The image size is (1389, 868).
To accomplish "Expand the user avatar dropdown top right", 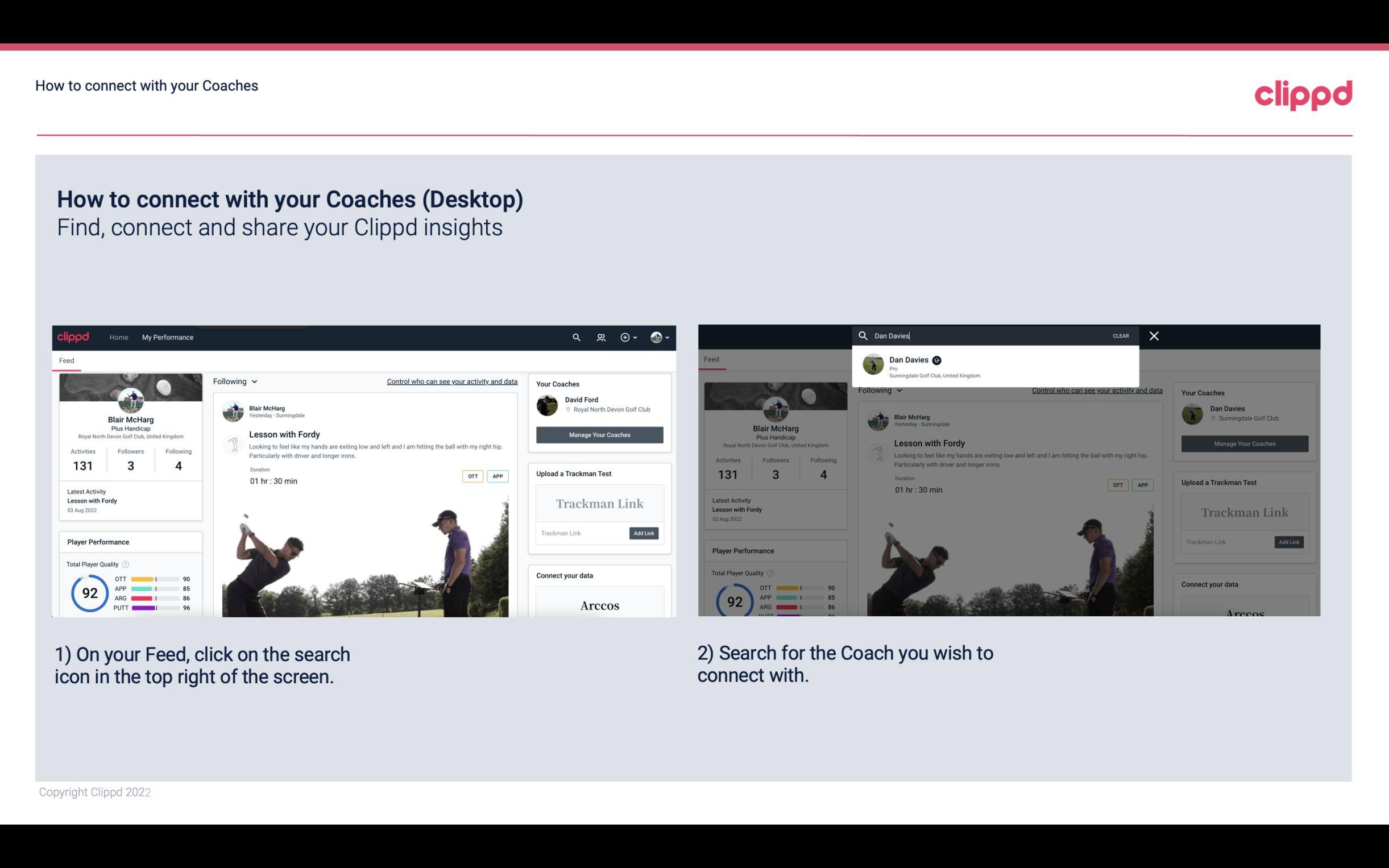I will click(660, 337).
